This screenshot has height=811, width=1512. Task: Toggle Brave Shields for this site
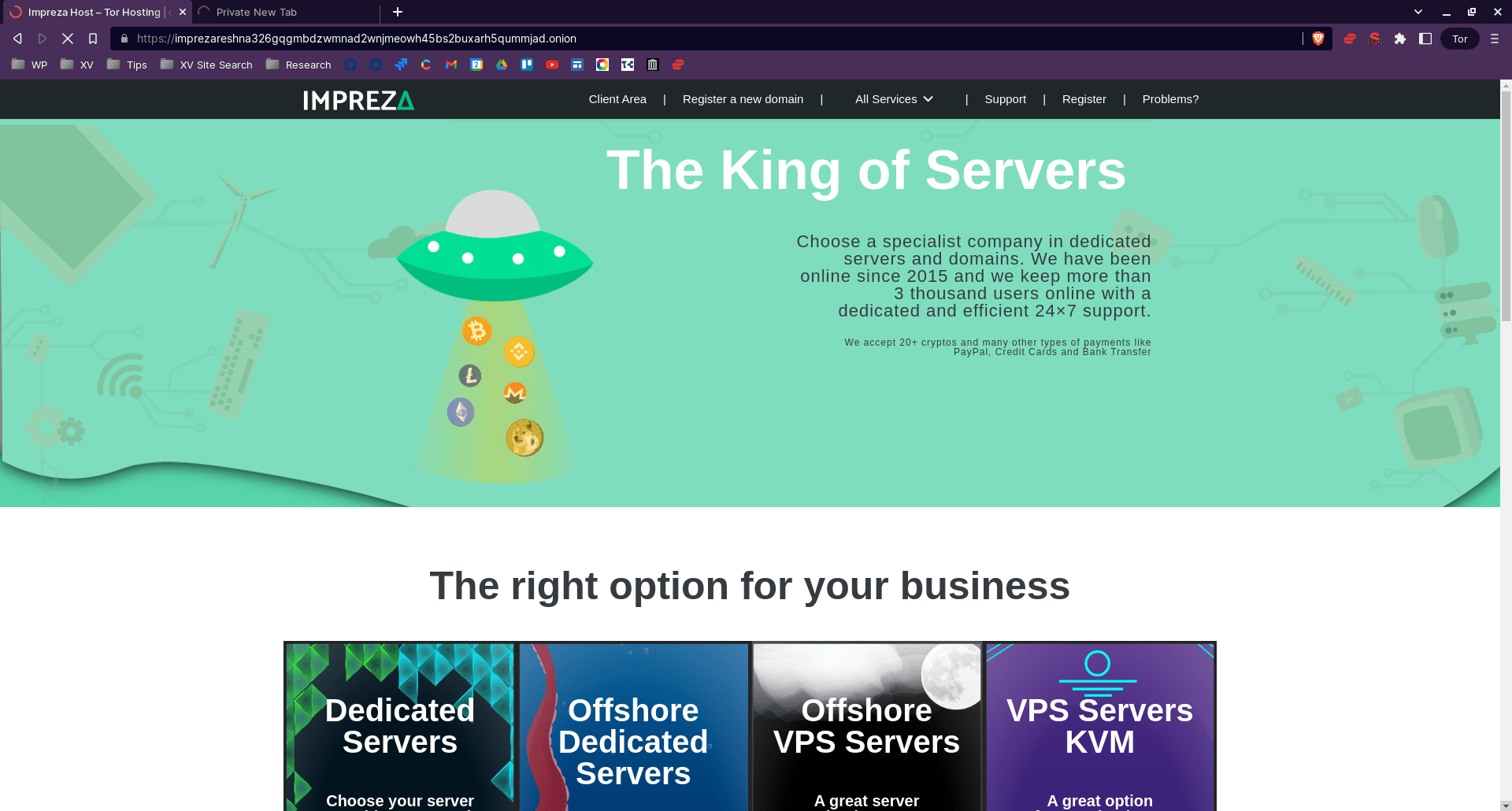click(x=1317, y=38)
